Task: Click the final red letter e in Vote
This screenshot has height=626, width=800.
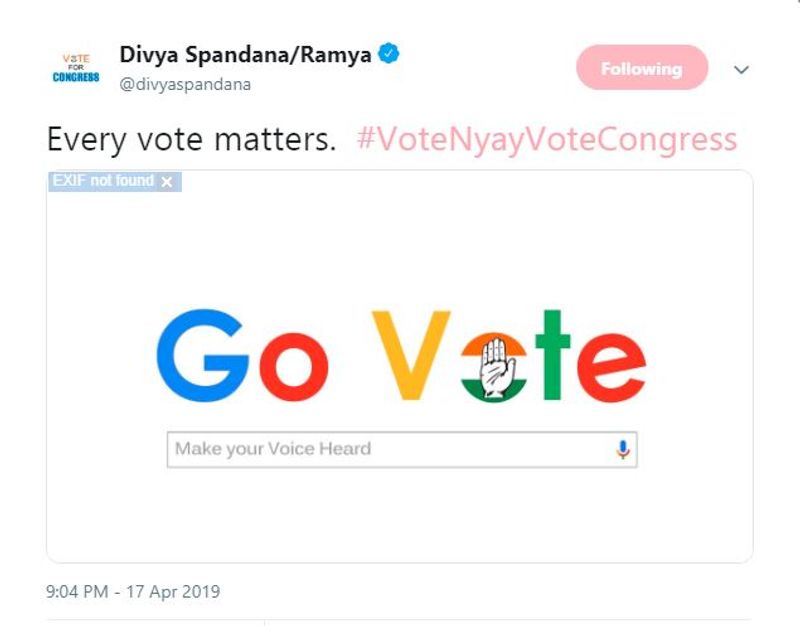Action: pyautogui.click(x=611, y=367)
